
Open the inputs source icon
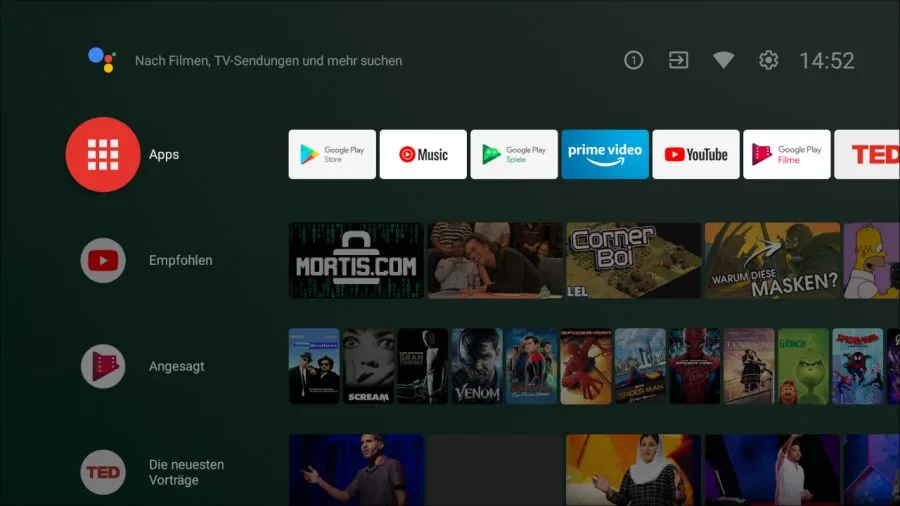(678, 60)
